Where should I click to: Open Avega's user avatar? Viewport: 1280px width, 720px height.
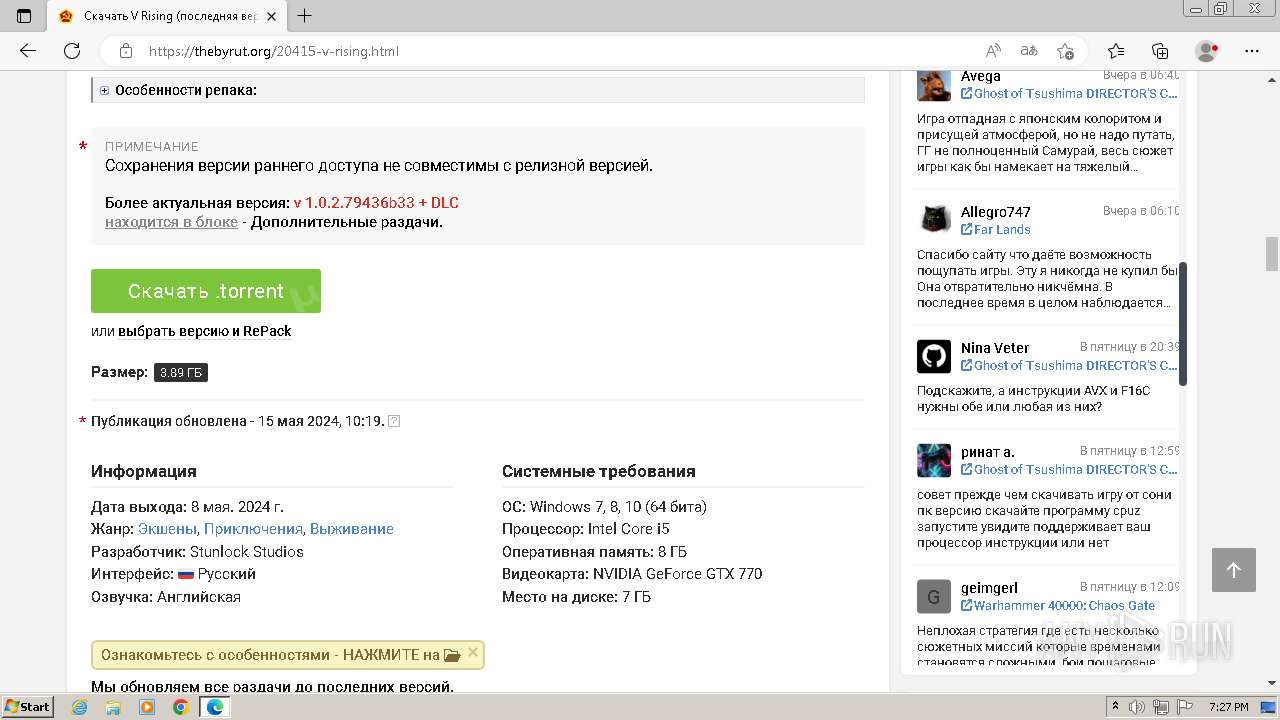coord(934,85)
